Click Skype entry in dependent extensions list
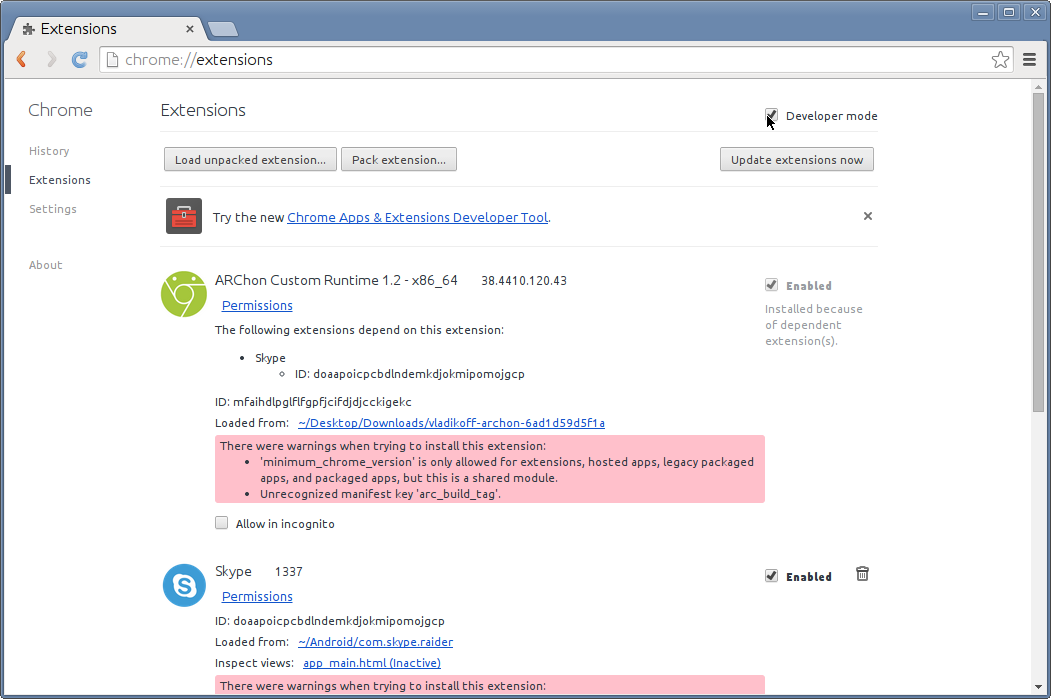 [x=270, y=358]
